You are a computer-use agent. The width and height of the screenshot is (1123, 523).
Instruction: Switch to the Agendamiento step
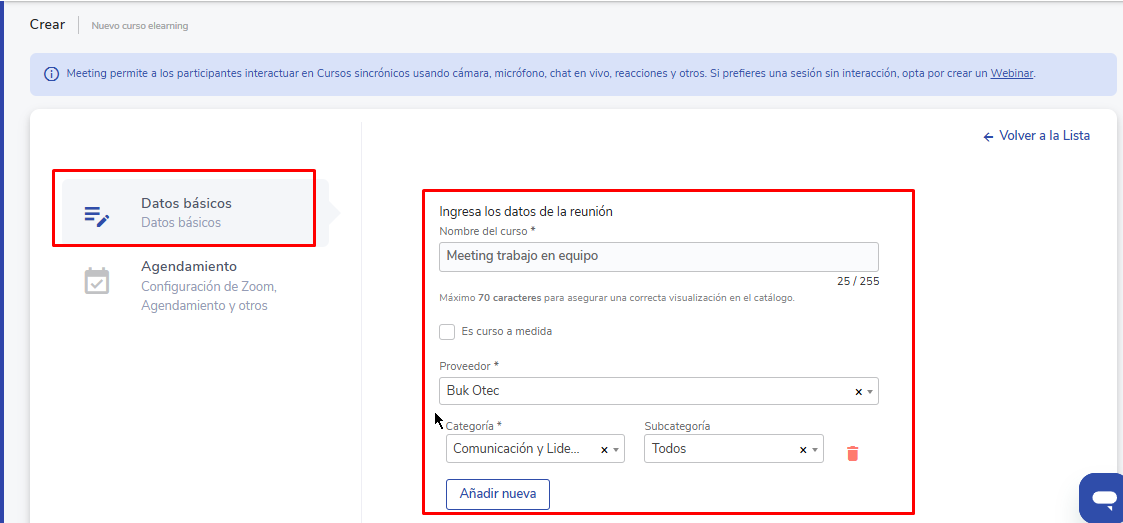[x=189, y=267]
